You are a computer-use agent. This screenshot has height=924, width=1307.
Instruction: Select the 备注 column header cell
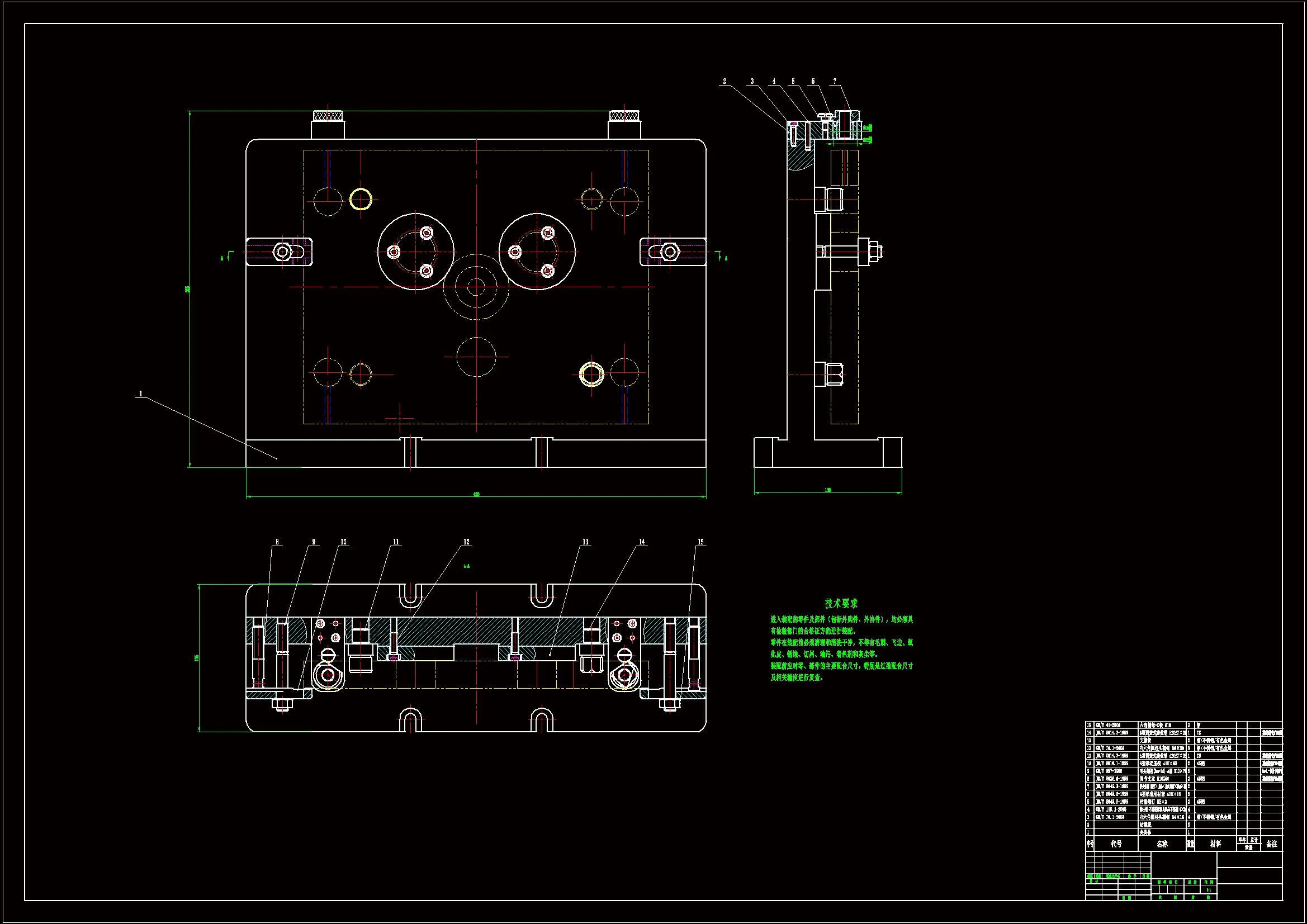click(x=1272, y=844)
